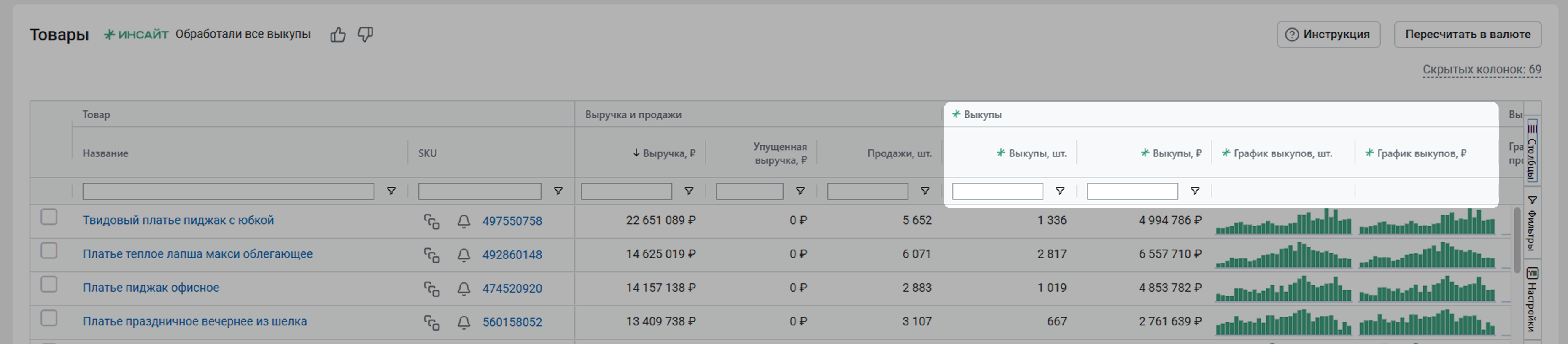Click the Название filter text field
Screen dimensions: 1568x344
coord(228,191)
